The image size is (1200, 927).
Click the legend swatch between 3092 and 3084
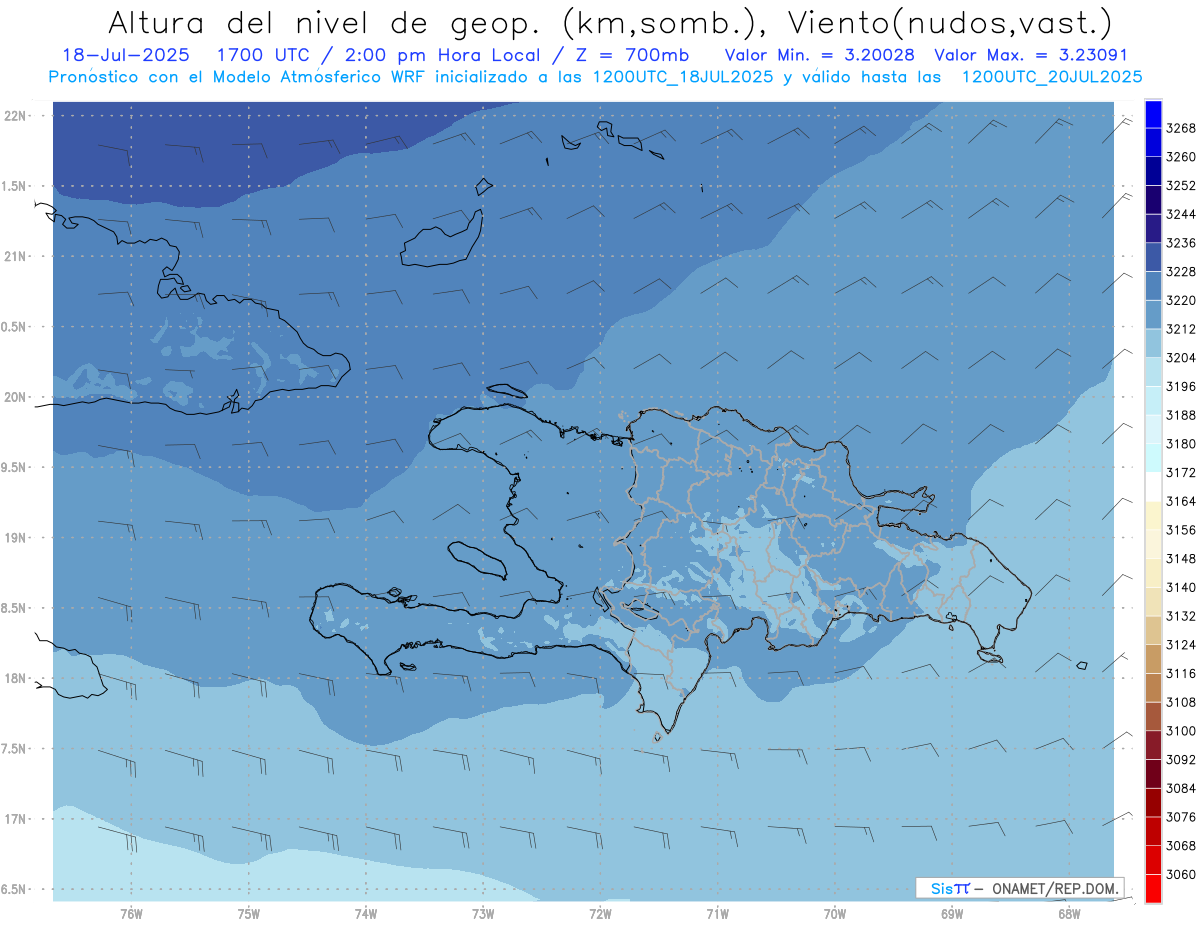coord(1152,774)
